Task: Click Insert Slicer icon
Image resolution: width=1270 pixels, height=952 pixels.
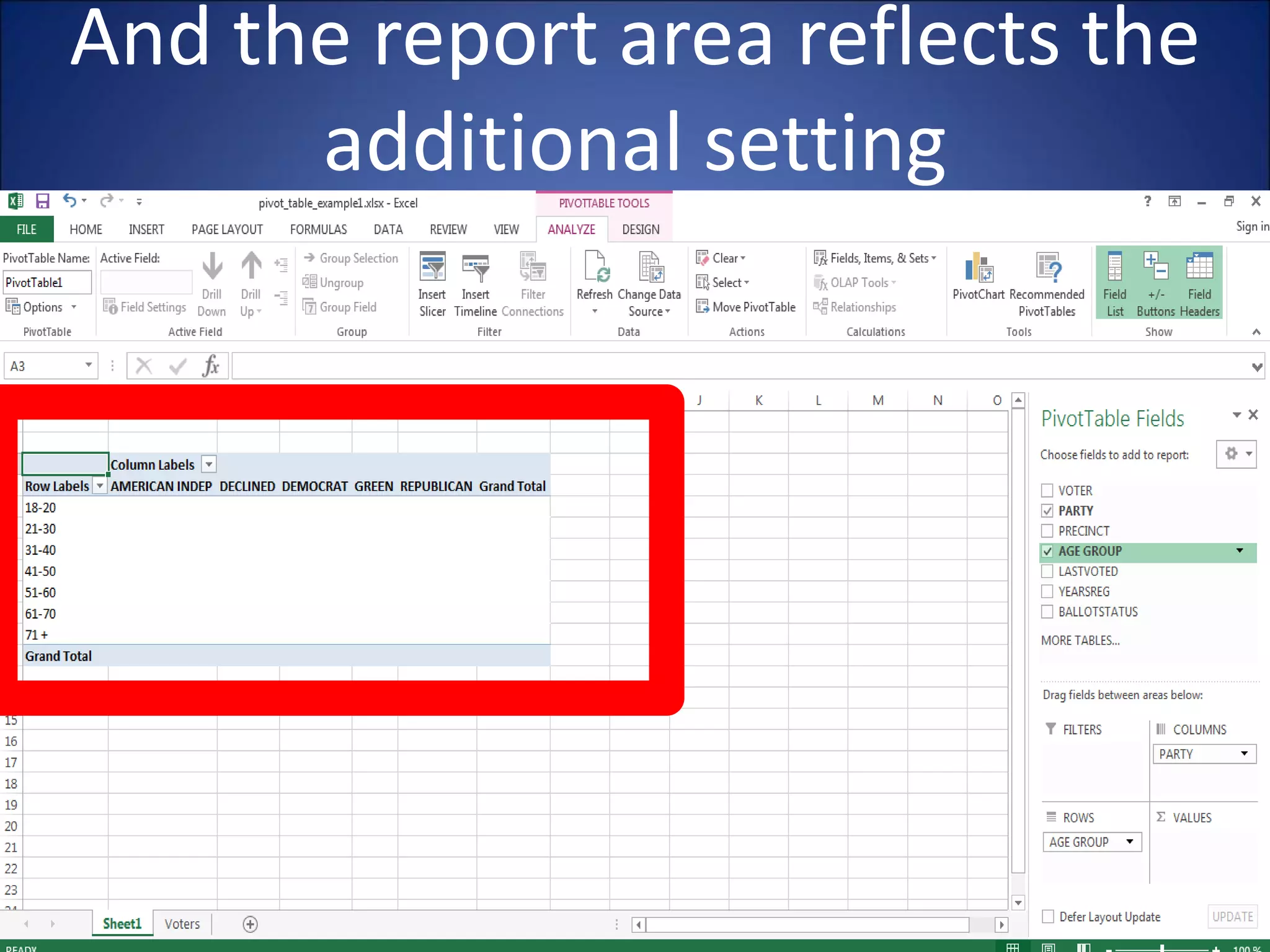Action: (432, 267)
